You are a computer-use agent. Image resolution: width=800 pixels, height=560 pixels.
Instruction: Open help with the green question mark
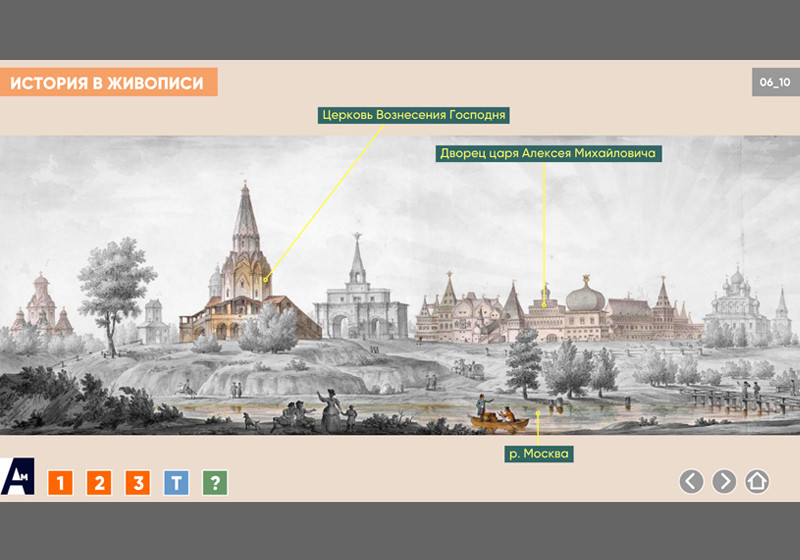(215, 483)
